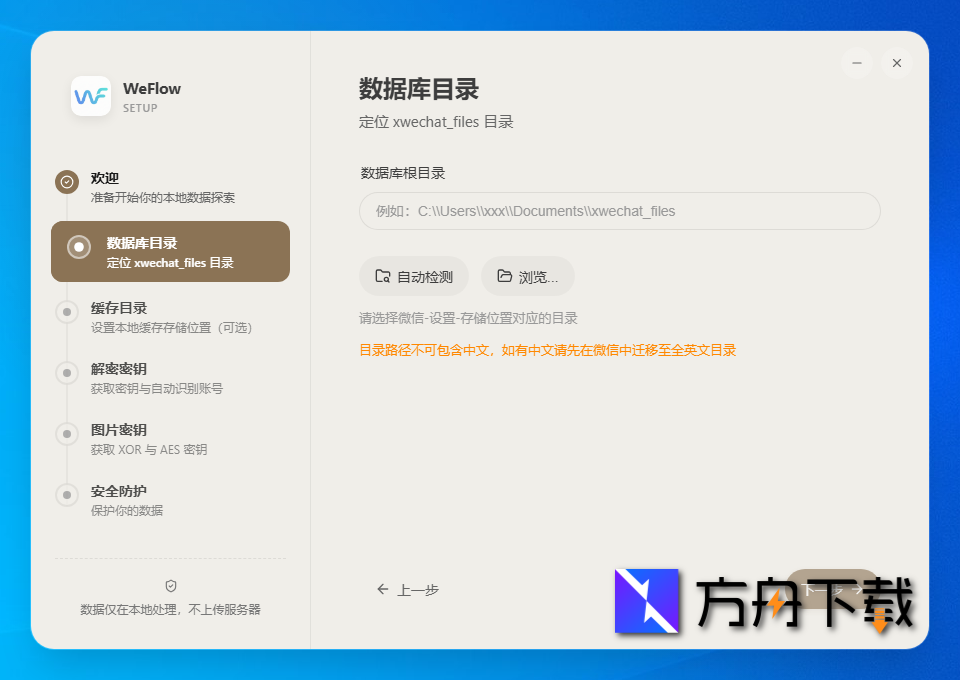
Task: Click the checkmark icon beside 欢迎 step
Action: (66, 182)
